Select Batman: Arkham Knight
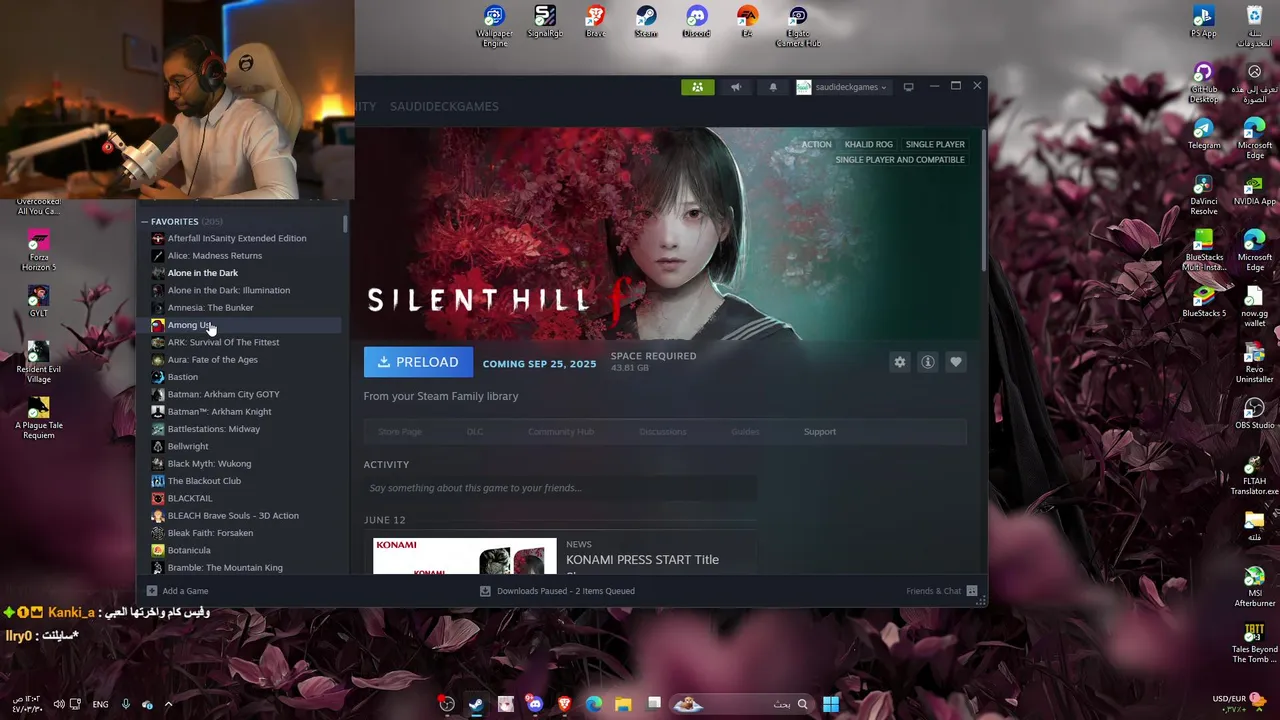Image resolution: width=1280 pixels, height=720 pixels. (x=219, y=412)
